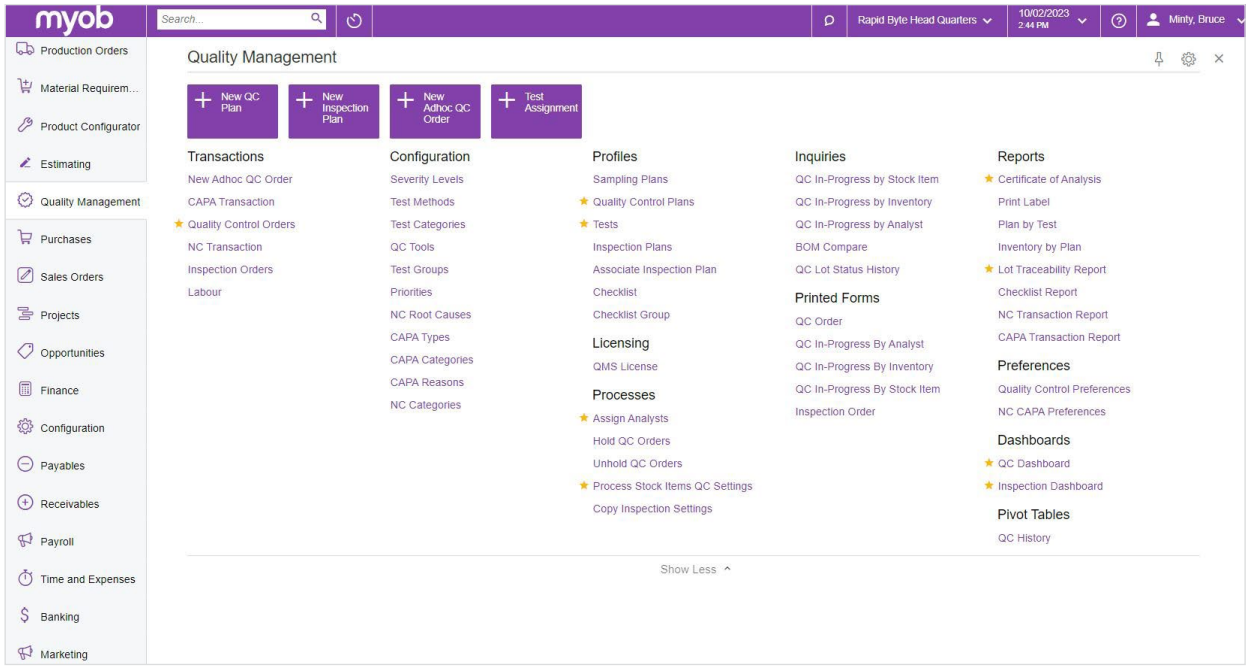
Task: Click the New QC Plan tile
Action: [232, 111]
